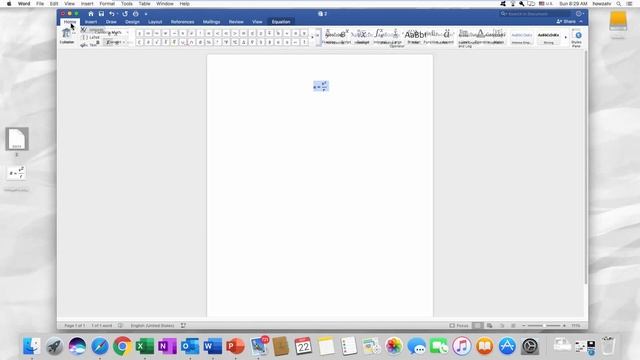Open the feedback smiley dropdown
The width and height of the screenshot is (640, 360).
click(x=580, y=13)
